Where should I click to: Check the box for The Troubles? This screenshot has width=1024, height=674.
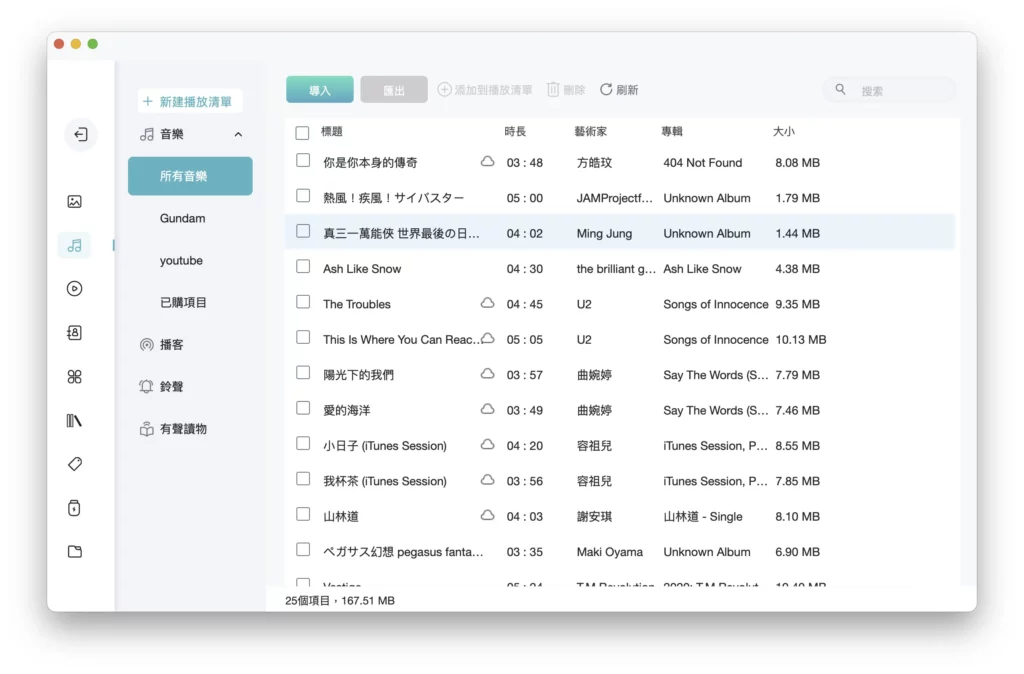(303, 302)
